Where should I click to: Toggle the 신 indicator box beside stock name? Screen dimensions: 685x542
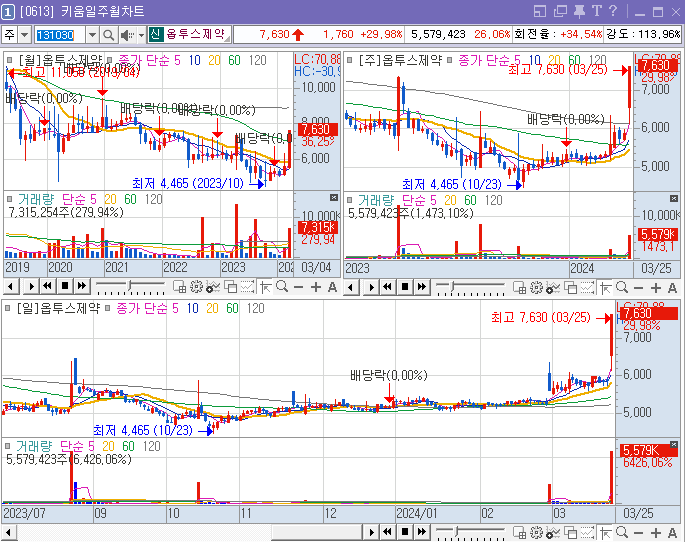pyautogui.click(x=156, y=34)
